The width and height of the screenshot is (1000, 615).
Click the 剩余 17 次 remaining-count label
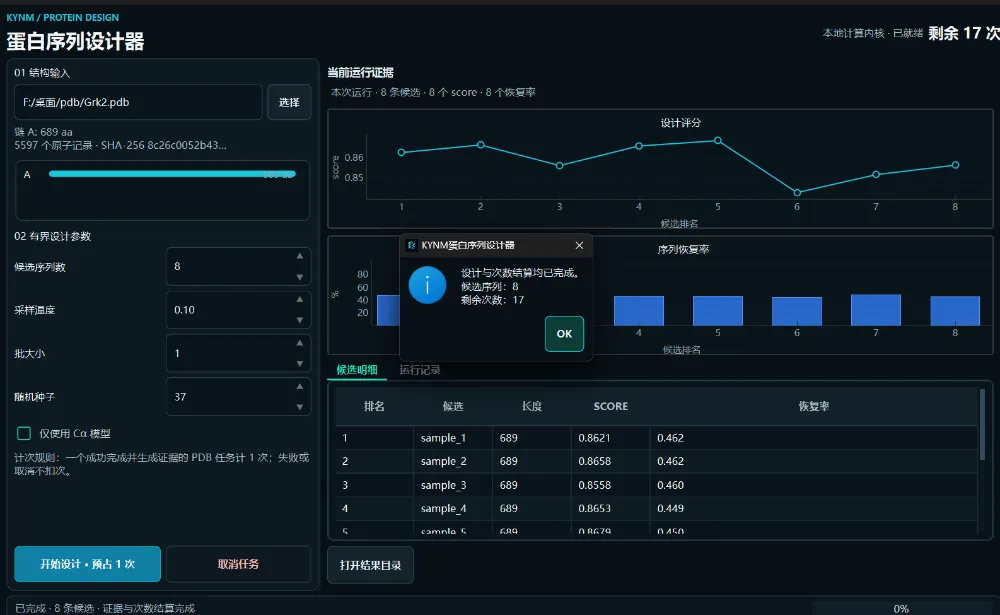(x=964, y=33)
